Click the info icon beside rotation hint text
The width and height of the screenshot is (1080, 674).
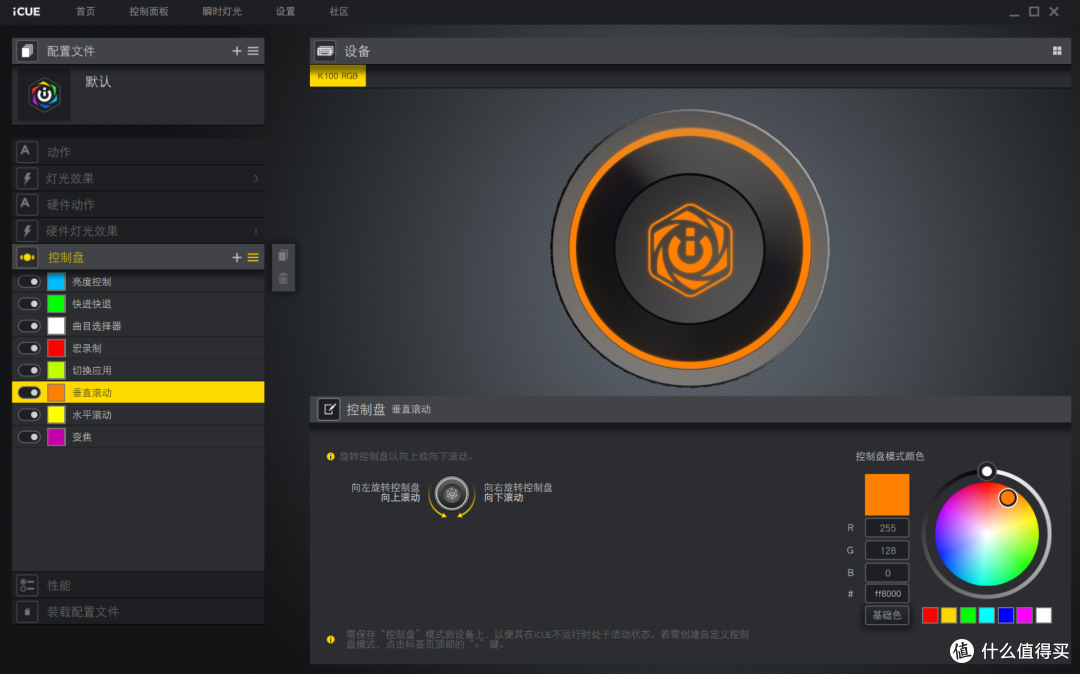[x=331, y=456]
